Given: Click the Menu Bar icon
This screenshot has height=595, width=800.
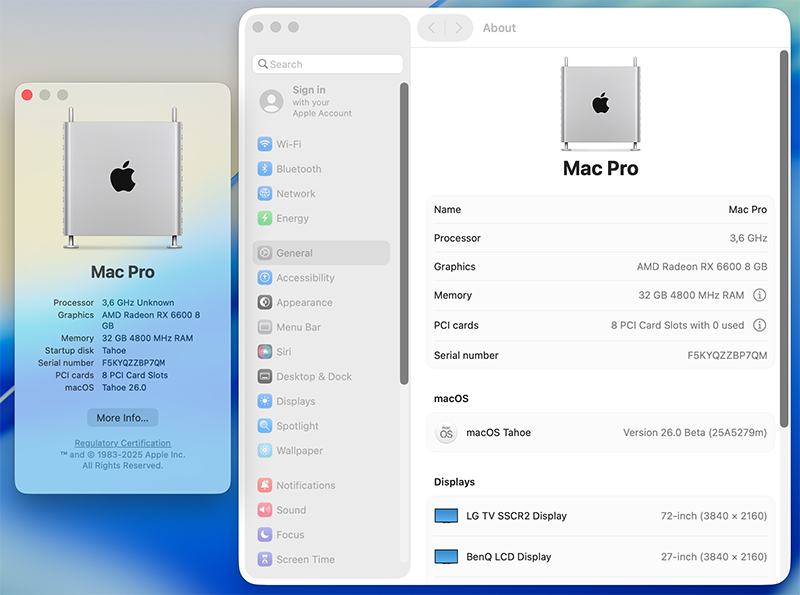Looking at the screenshot, I should pyautogui.click(x=264, y=327).
